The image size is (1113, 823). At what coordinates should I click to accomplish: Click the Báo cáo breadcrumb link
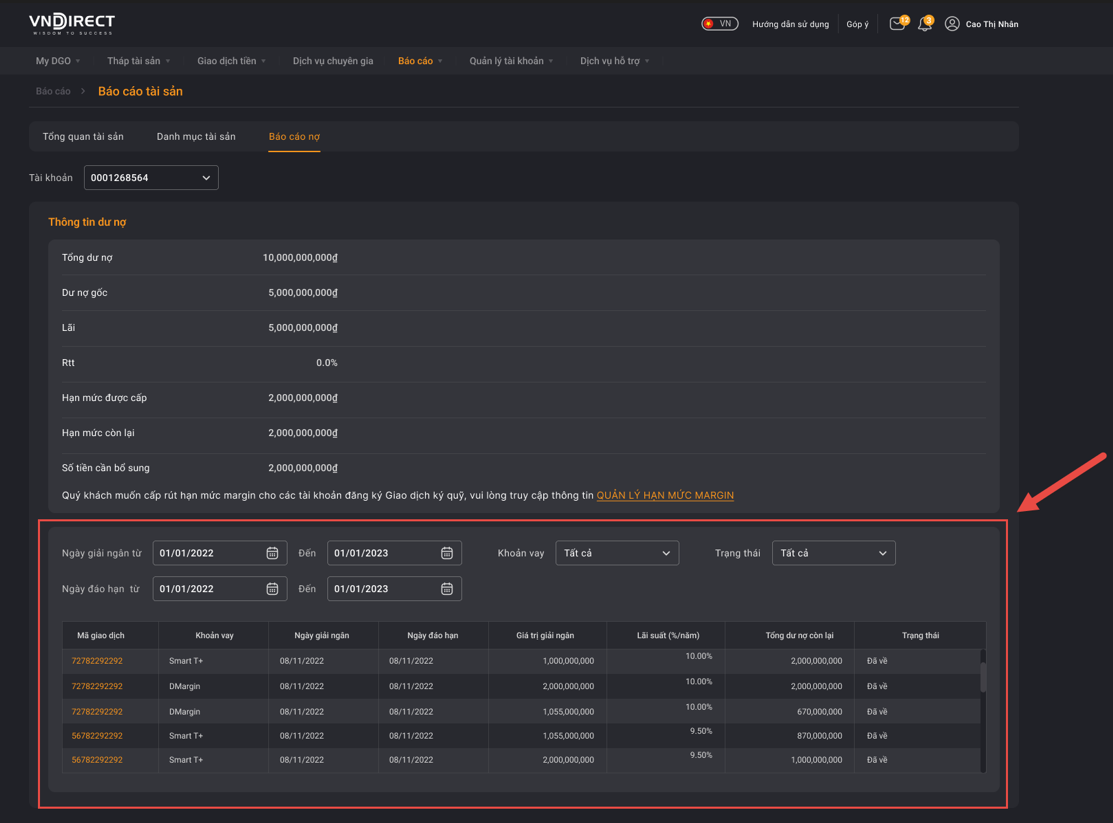(x=53, y=92)
